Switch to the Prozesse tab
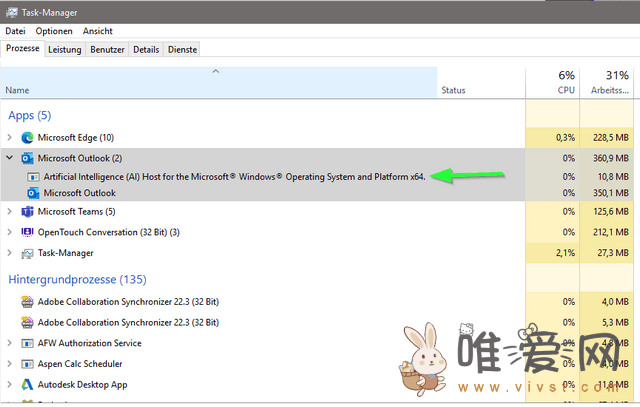Image resolution: width=640 pixels, height=407 pixels. click(x=22, y=49)
